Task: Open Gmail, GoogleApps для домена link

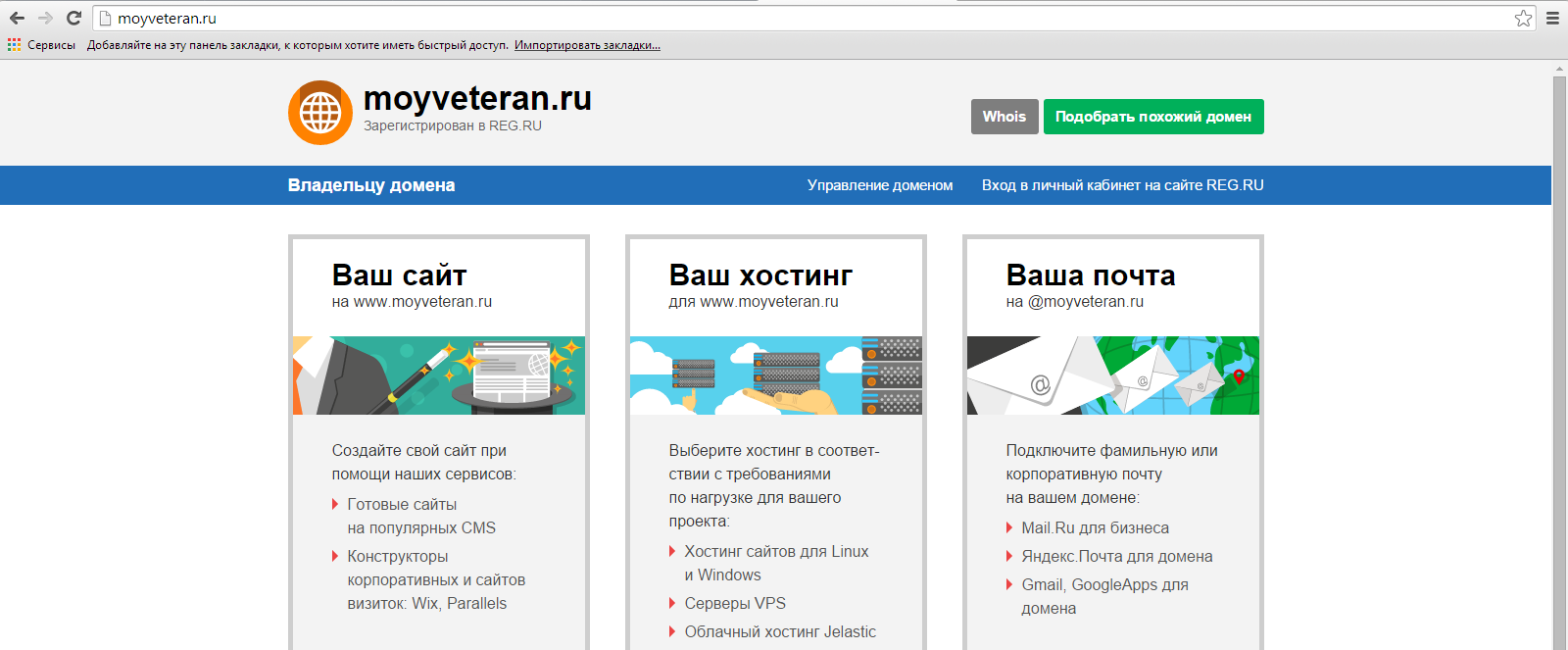Action: point(1104,596)
